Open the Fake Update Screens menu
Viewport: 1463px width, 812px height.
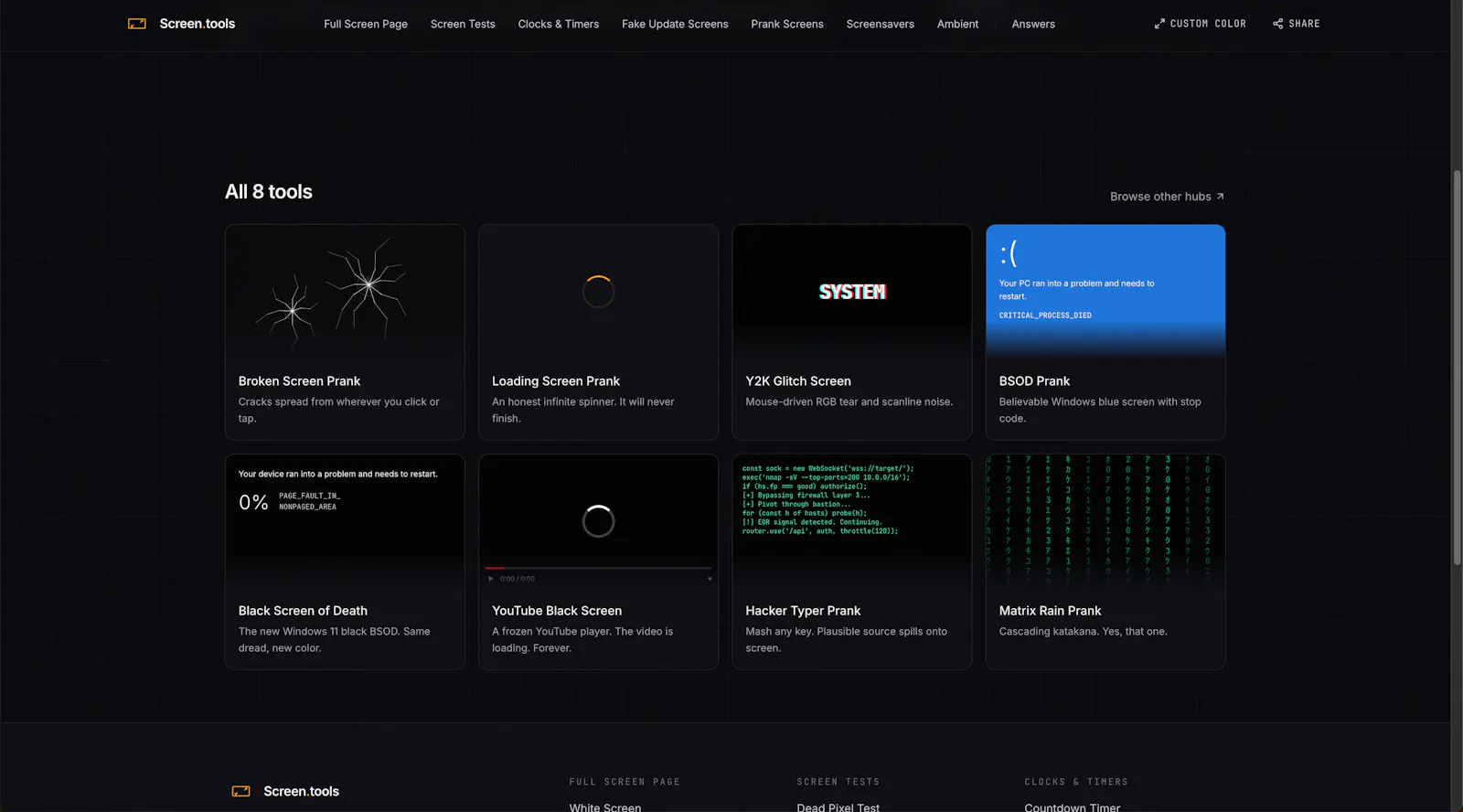(x=675, y=24)
